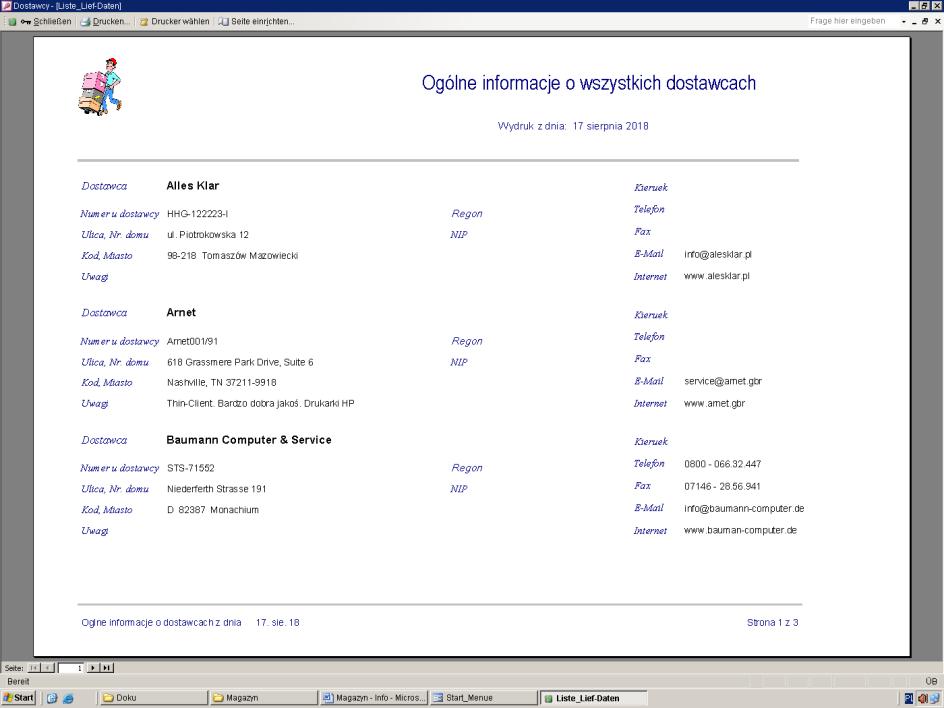Click website 'www.arnet.gbr'

[714, 403]
